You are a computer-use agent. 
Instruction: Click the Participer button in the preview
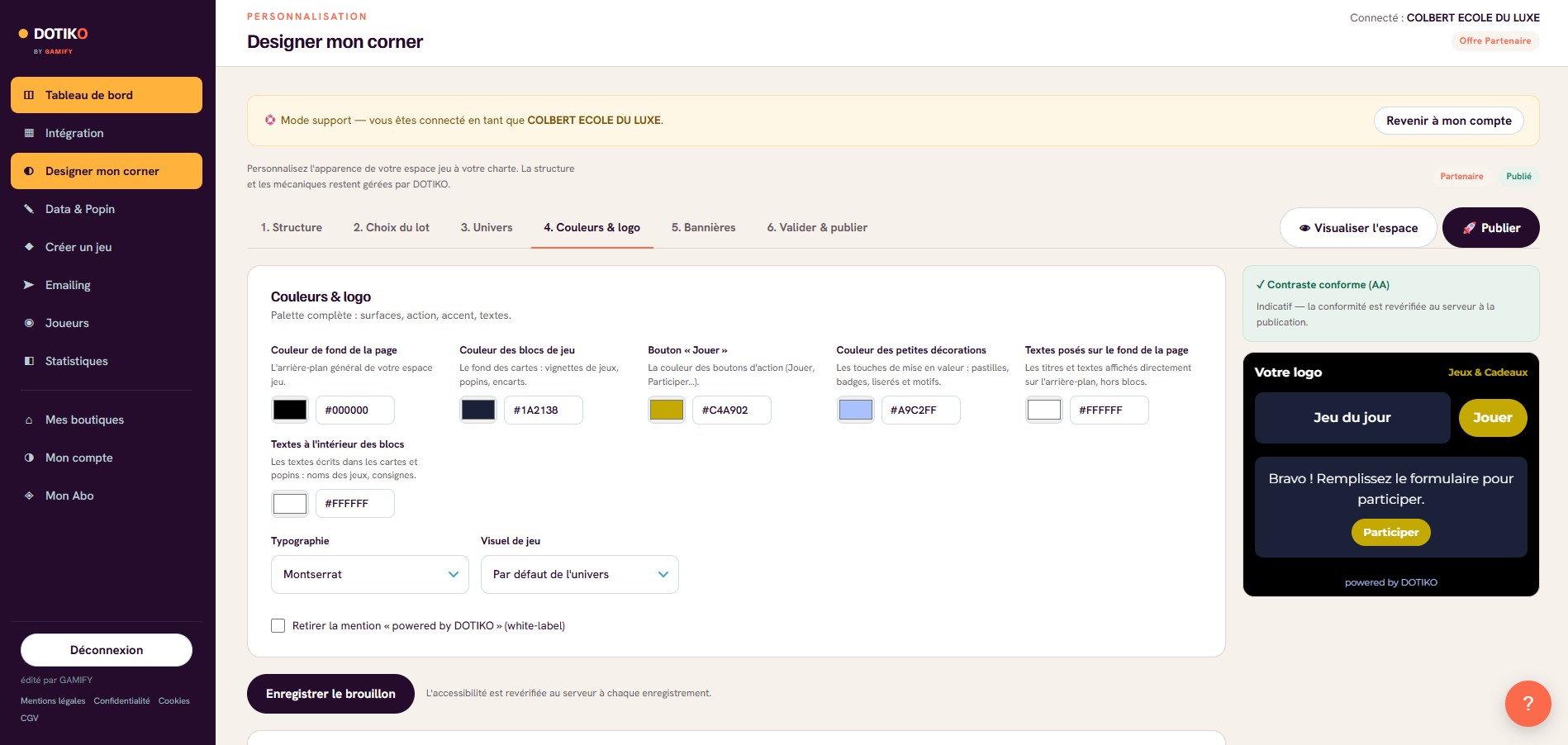coord(1391,533)
